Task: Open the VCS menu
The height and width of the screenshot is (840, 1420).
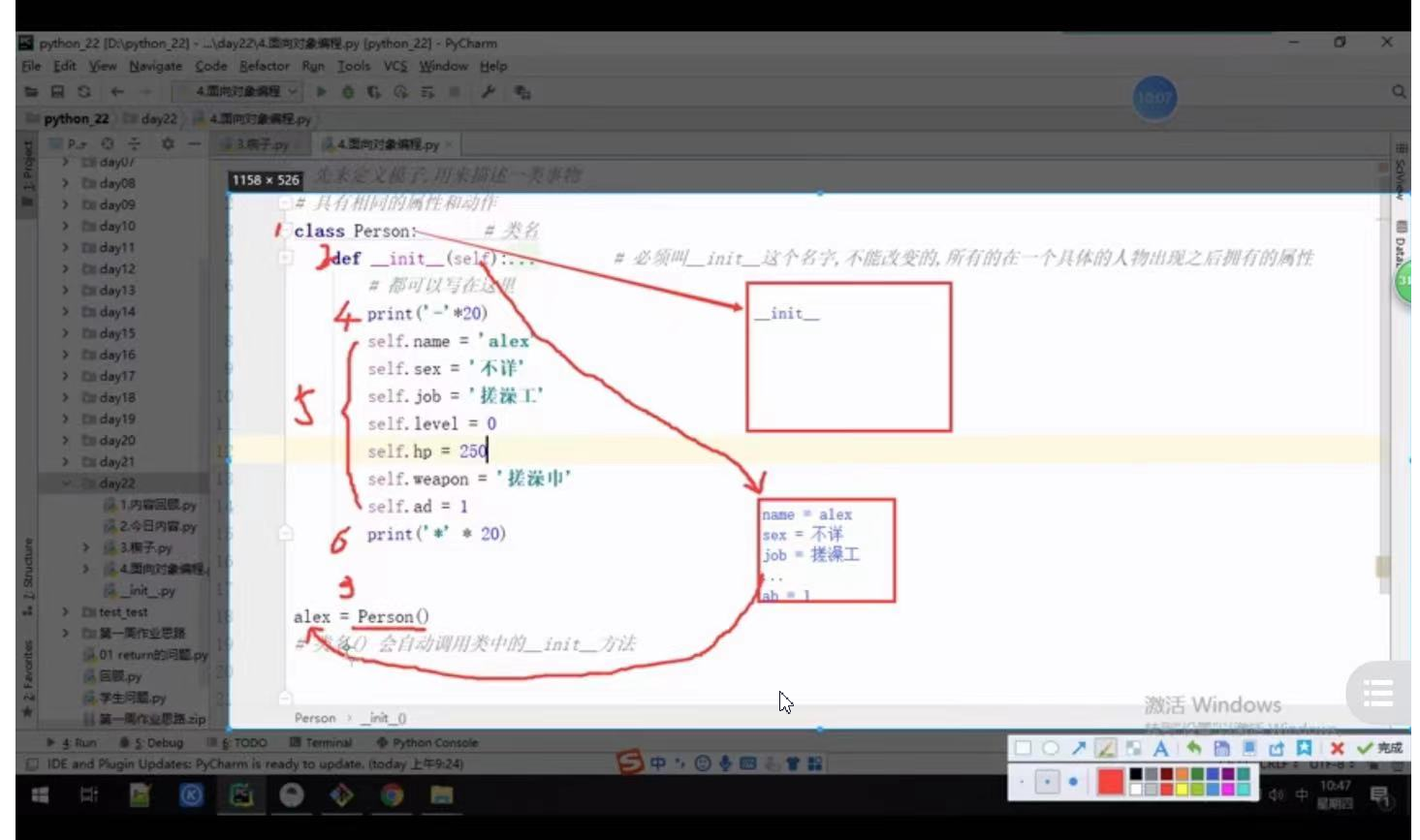Action: [x=395, y=66]
